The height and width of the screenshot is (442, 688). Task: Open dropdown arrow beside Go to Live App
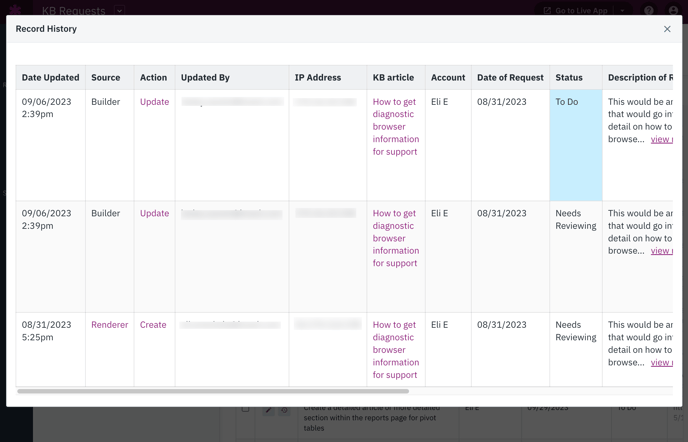click(x=623, y=10)
